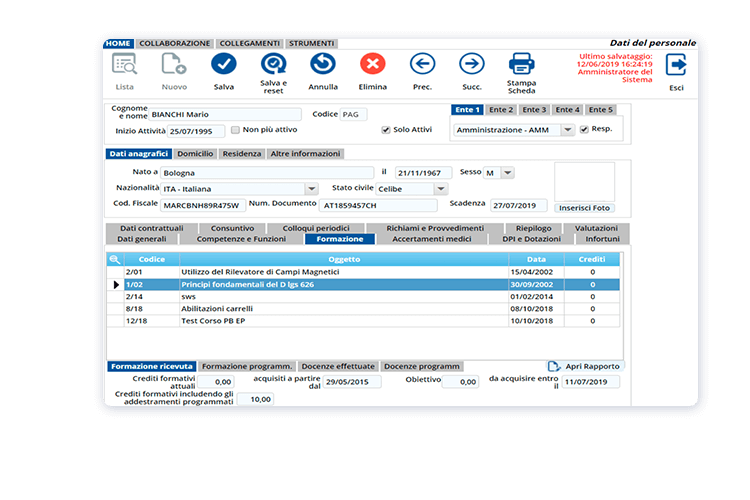The height and width of the screenshot is (500, 750).
Task: Open STRUMENTI menu tab
Action: [x=311, y=44]
